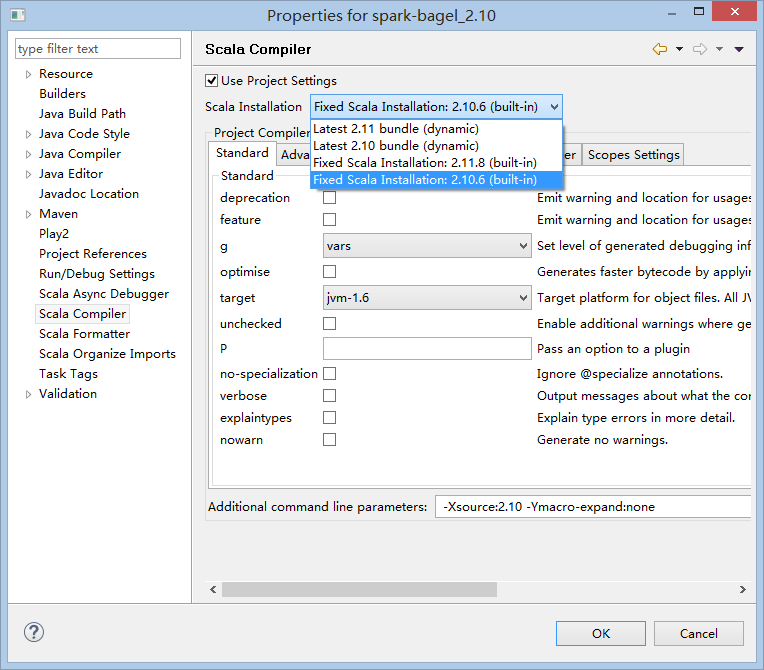Enable the explaintypes checkbox
The height and width of the screenshot is (670, 764).
(x=329, y=418)
